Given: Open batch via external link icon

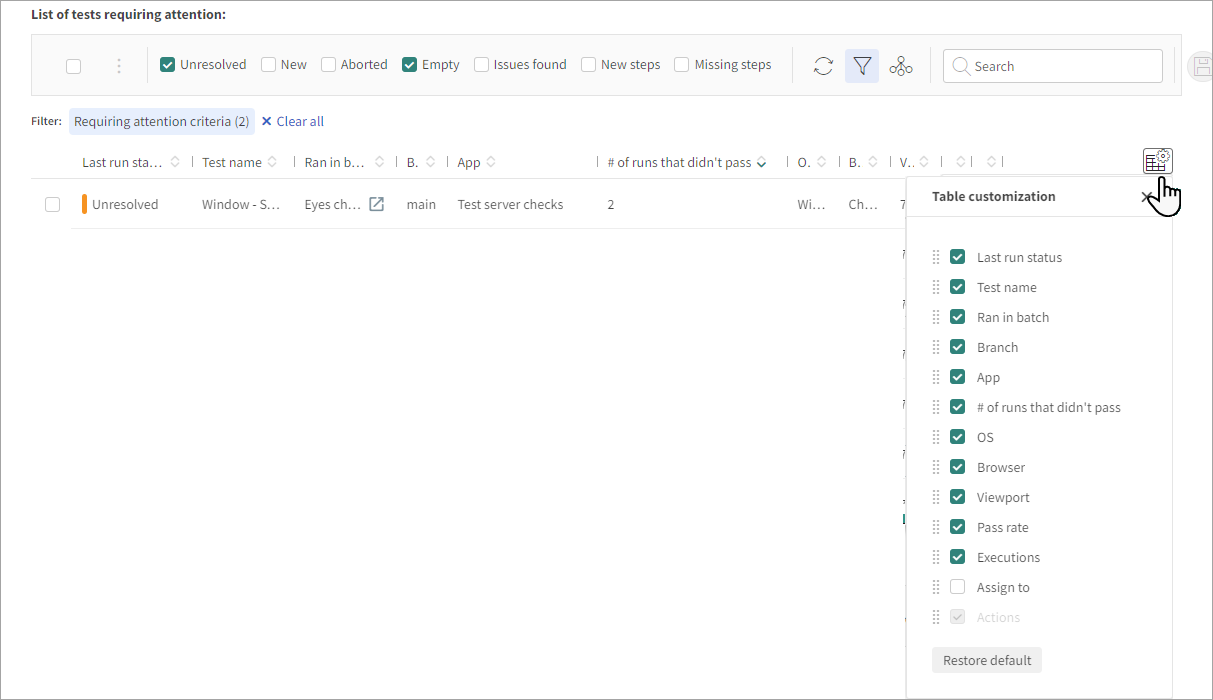Looking at the screenshot, I should [376, 204].
